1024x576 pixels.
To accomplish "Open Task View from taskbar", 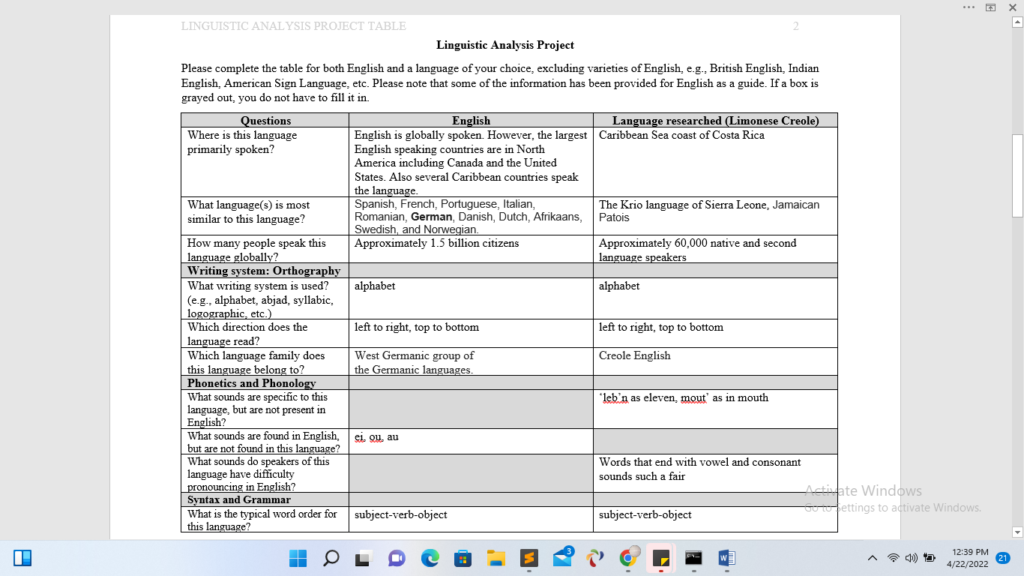I will coord(364,558).
